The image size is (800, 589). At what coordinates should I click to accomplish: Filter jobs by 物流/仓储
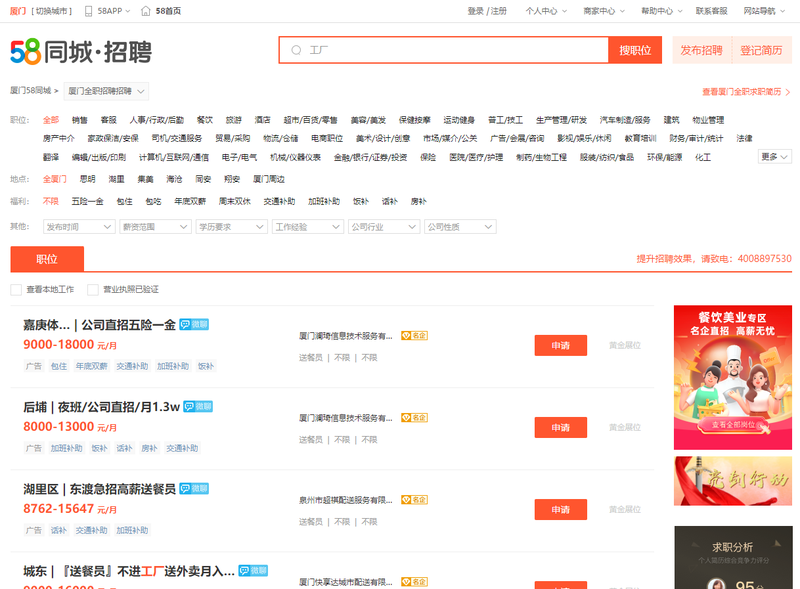tap(281, 138)
